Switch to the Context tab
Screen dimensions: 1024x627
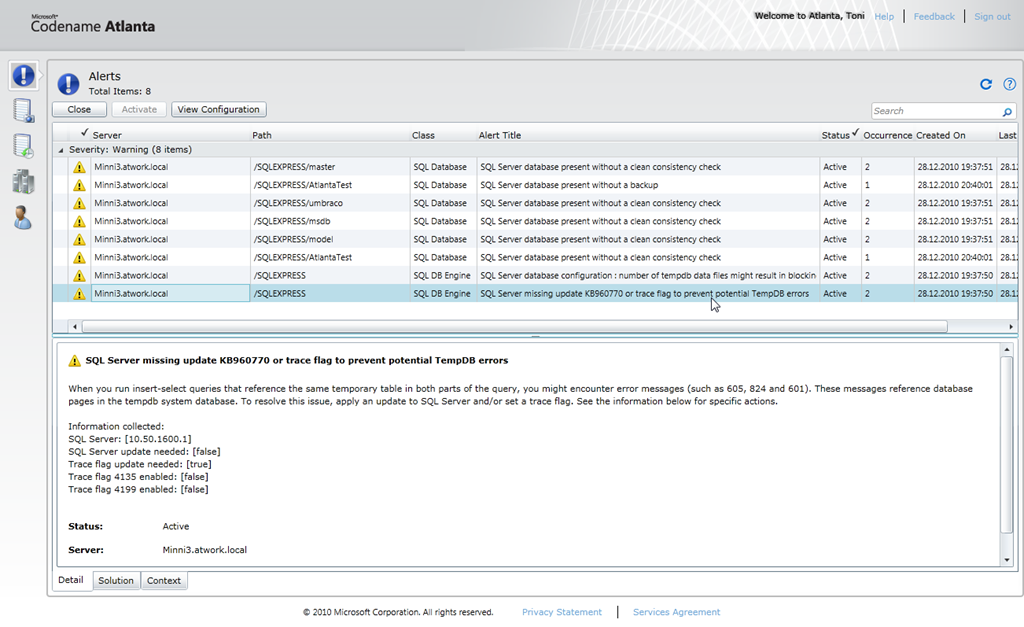(x=164, y=581)
